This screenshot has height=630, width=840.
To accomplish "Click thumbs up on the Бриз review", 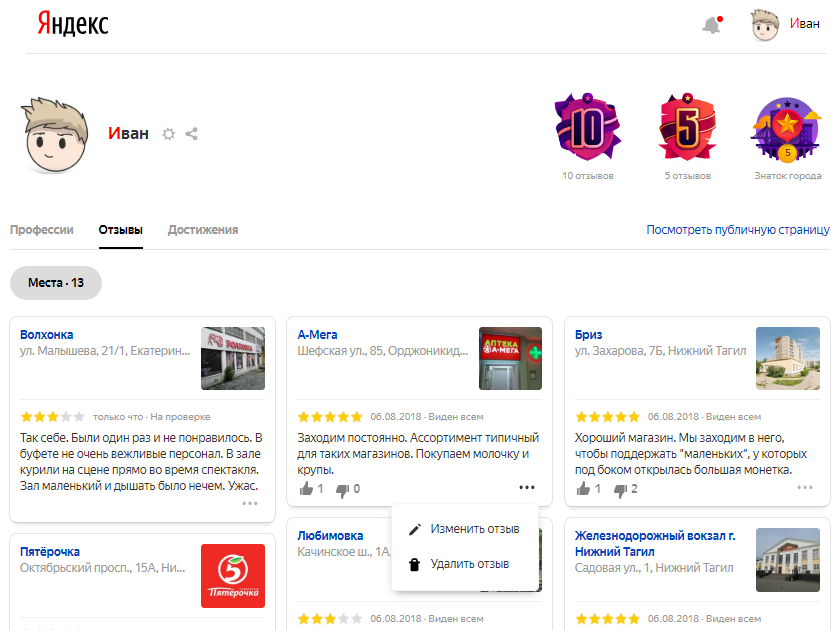I will pos(584,489).
